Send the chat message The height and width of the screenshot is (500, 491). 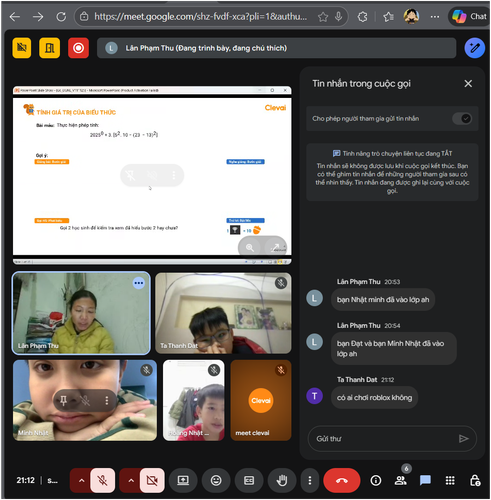click(x=463, y=439)
